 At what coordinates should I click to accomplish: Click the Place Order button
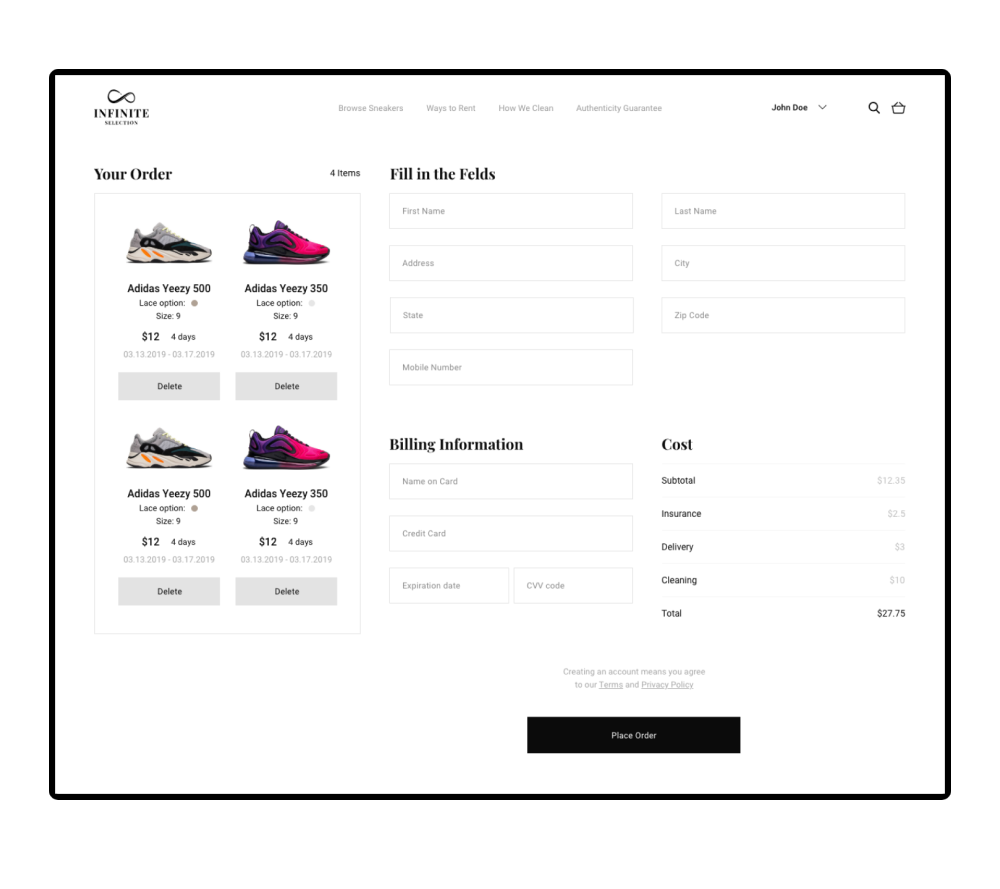(x=633, y=735)
